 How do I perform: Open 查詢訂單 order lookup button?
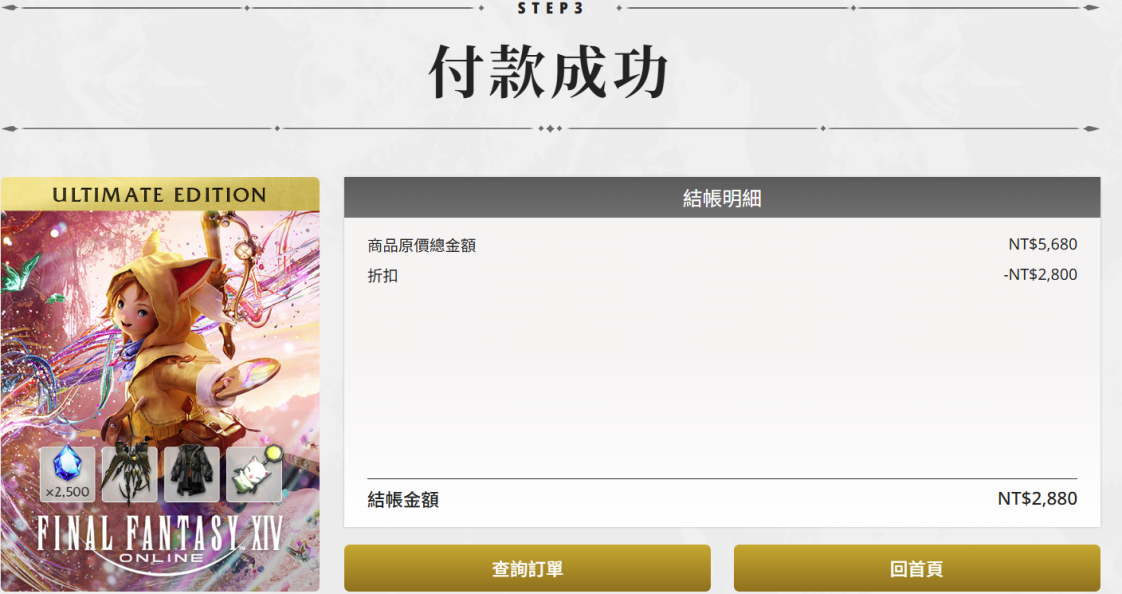point(527,568)
